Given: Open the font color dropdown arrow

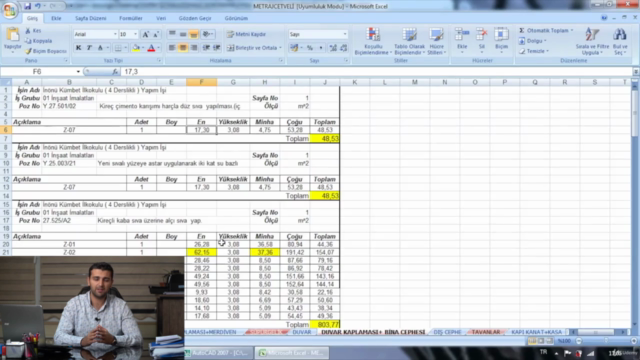Looking at the screenshot, I should (x=158, y=48).
